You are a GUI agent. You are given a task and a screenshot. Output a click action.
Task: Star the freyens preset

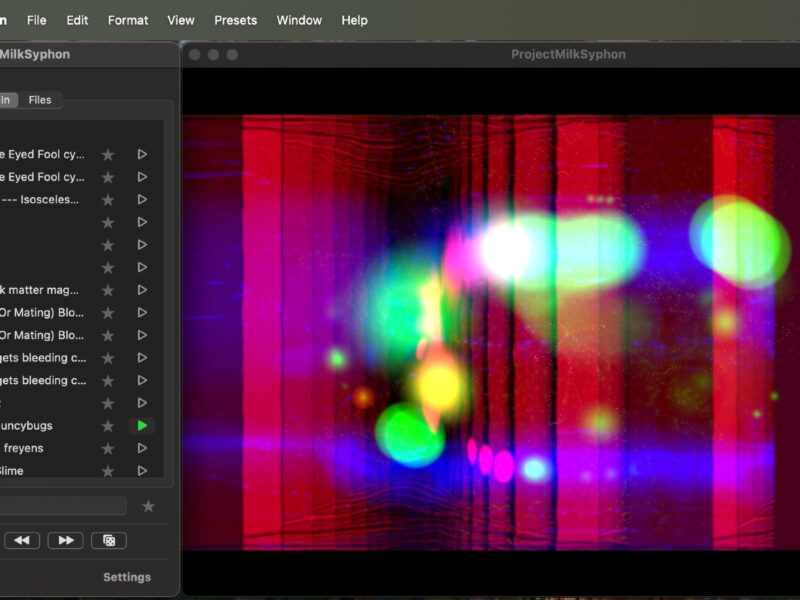tap(108, 449)
